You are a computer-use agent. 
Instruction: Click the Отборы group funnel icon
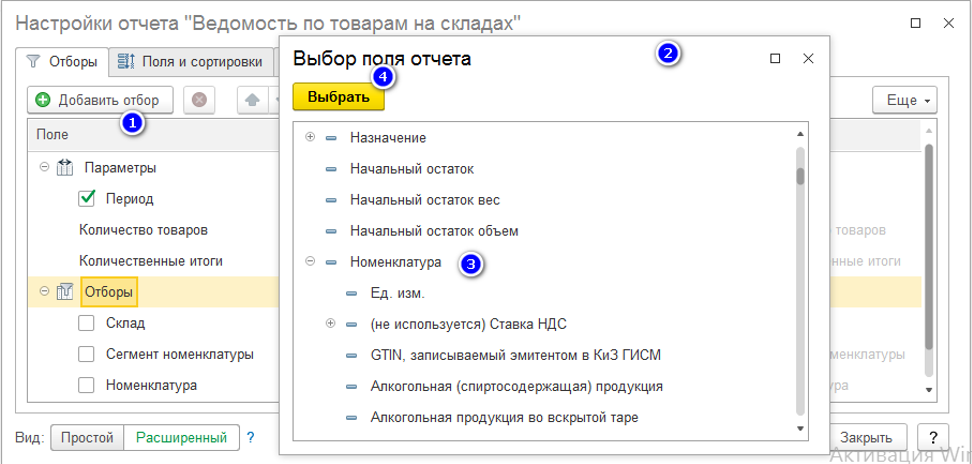point(64,292)
